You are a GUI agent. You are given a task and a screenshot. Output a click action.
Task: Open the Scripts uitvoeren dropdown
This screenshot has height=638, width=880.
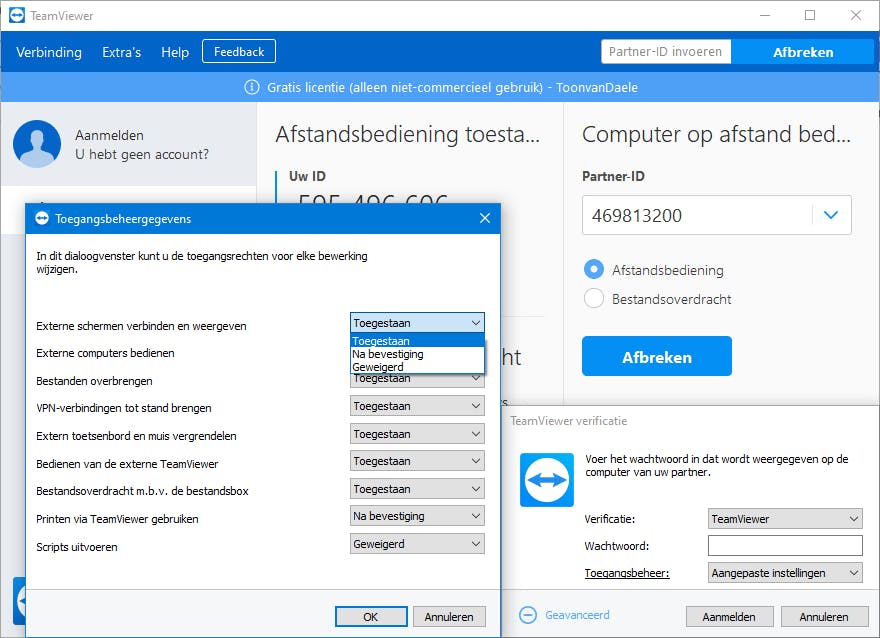pyautogui.click(x=417, y=544)
